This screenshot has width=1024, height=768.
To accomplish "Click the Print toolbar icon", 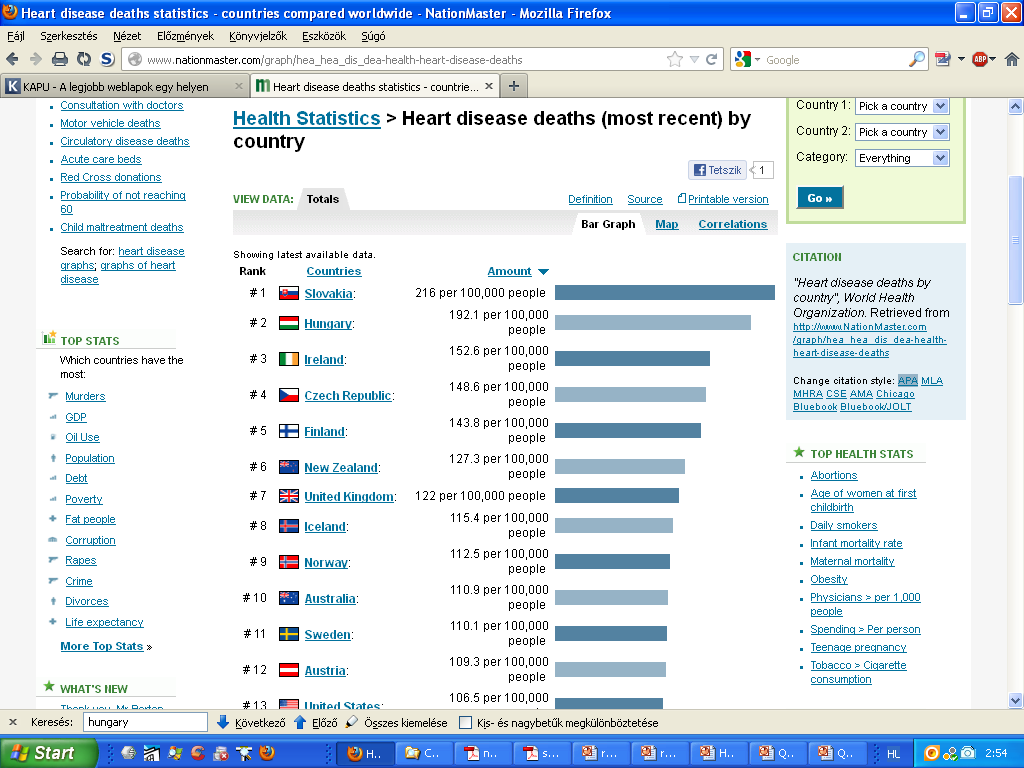I will tap(59, 59).
